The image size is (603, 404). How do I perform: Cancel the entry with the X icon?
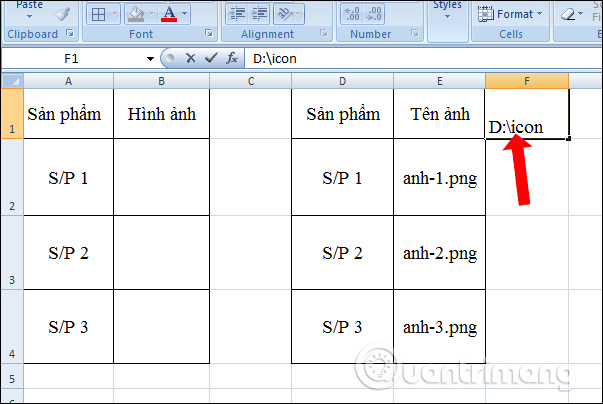pyautogui.click(x=190, y=58)
